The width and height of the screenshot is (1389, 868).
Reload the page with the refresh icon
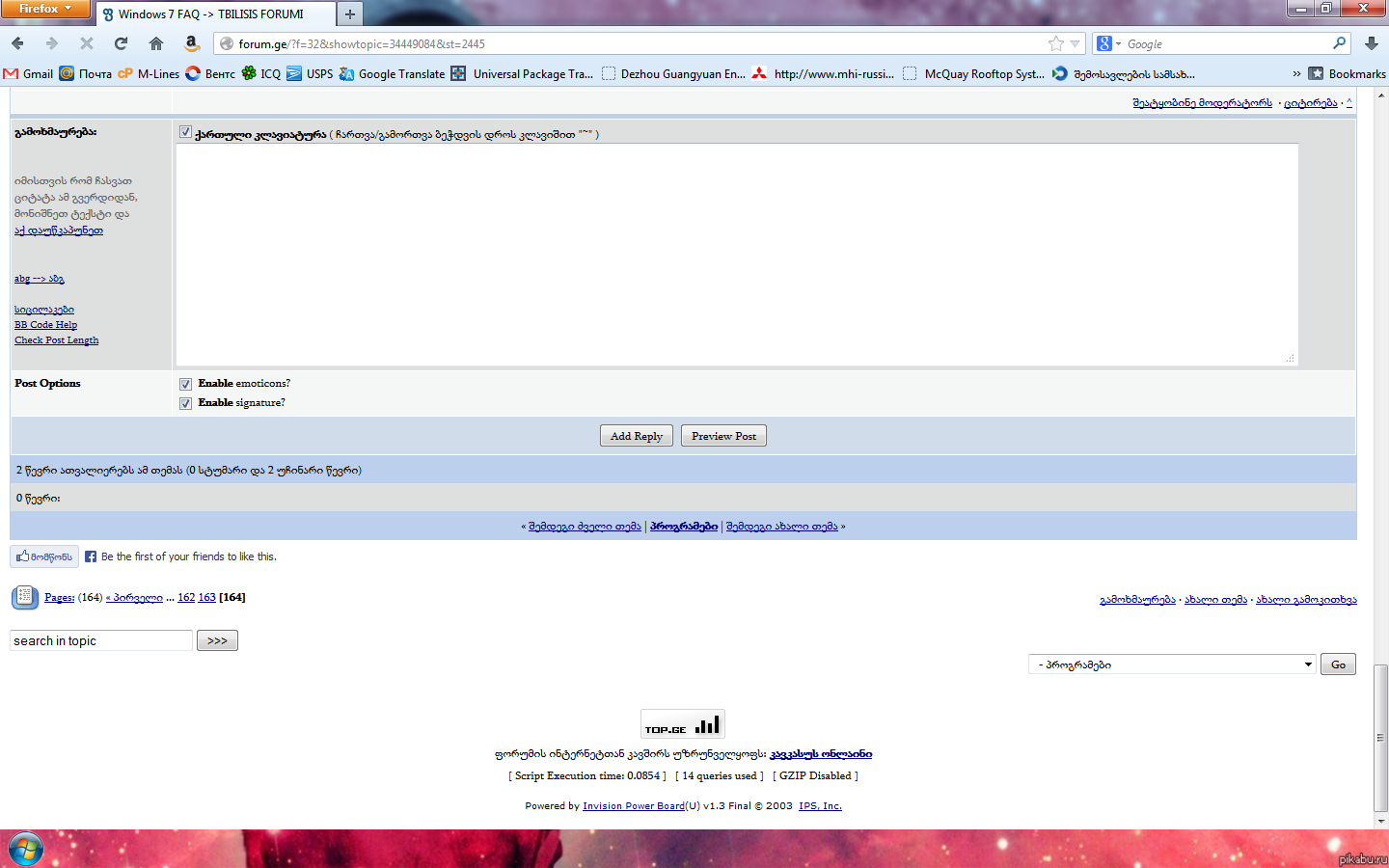(121, 43)
